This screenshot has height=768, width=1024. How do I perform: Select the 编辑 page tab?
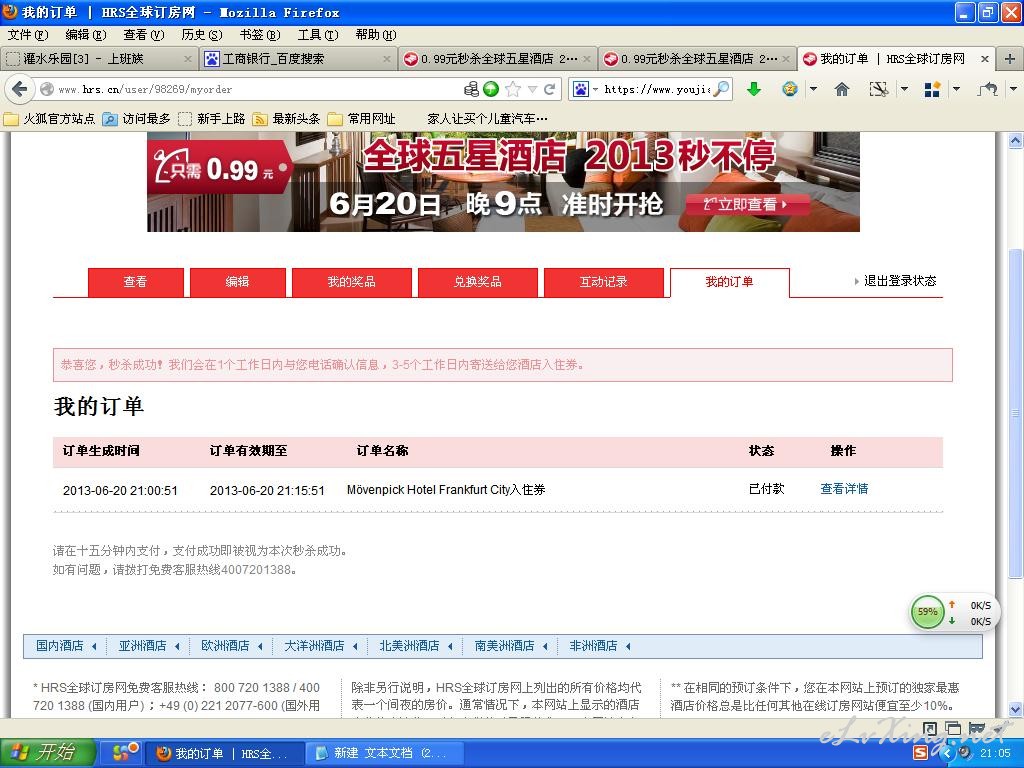[237, 282]
